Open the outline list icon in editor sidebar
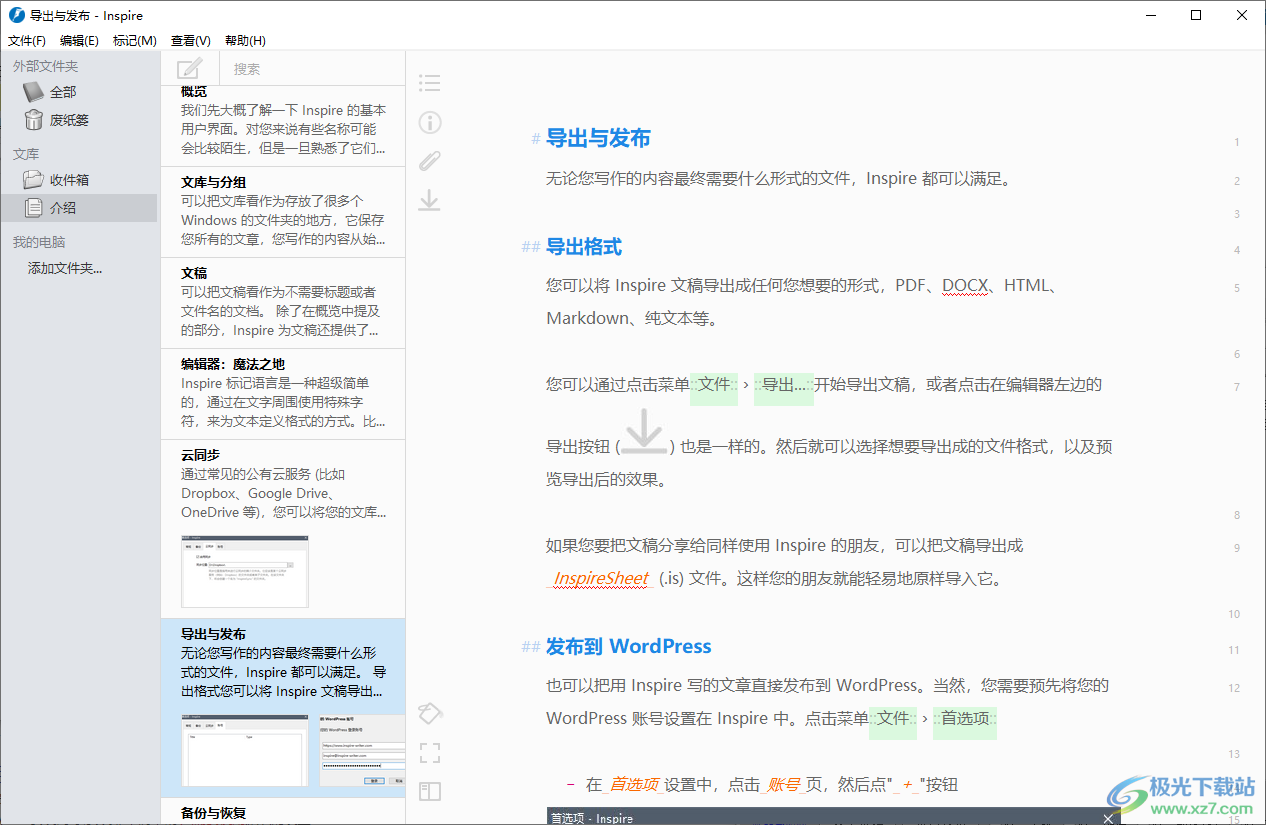1266x825 pixels. pos(429,83)
